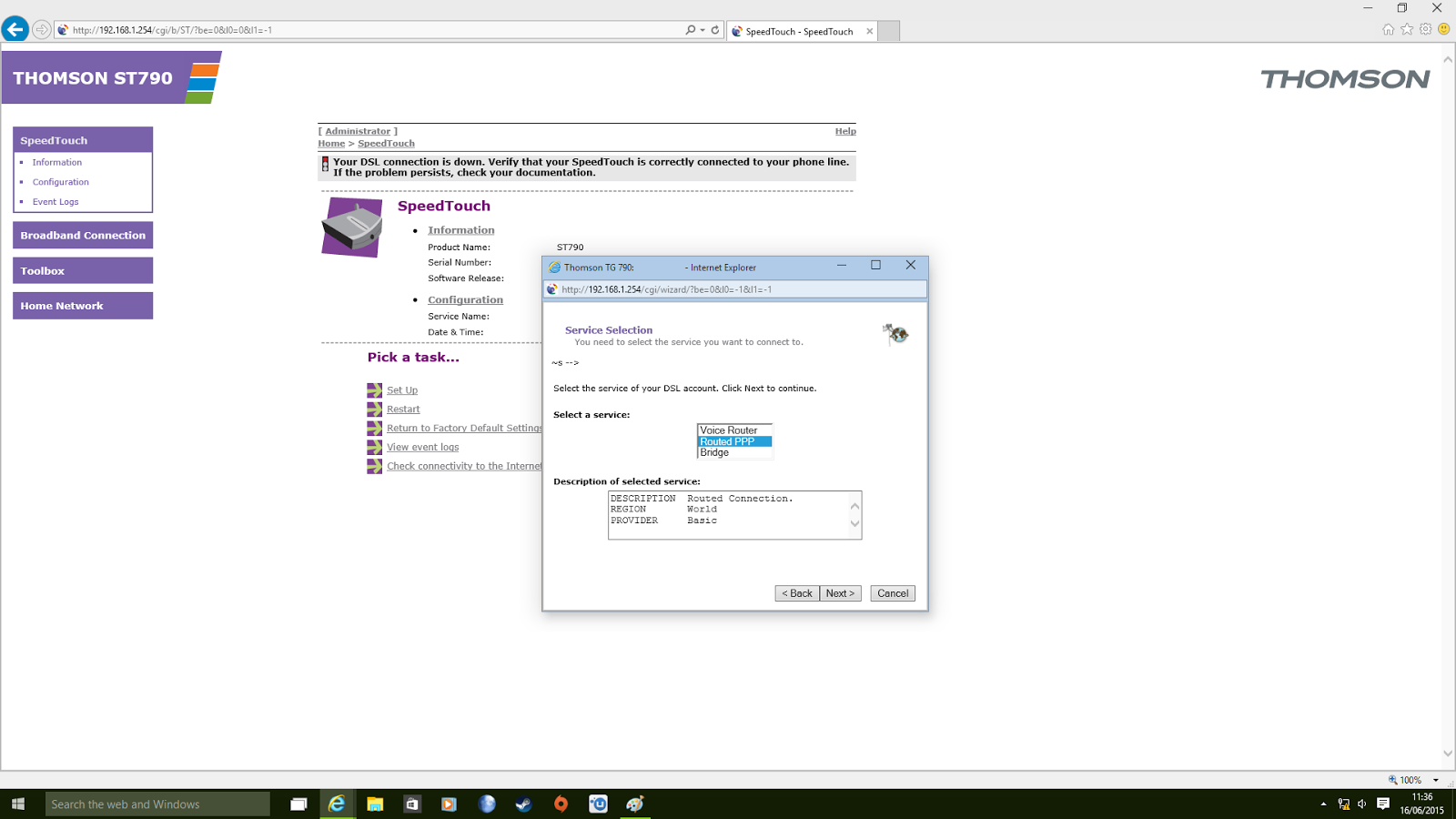The image size is (1456, 819).
Task: Open the Home Network menu
Action: pyautogui.click(x=83, y=306)
